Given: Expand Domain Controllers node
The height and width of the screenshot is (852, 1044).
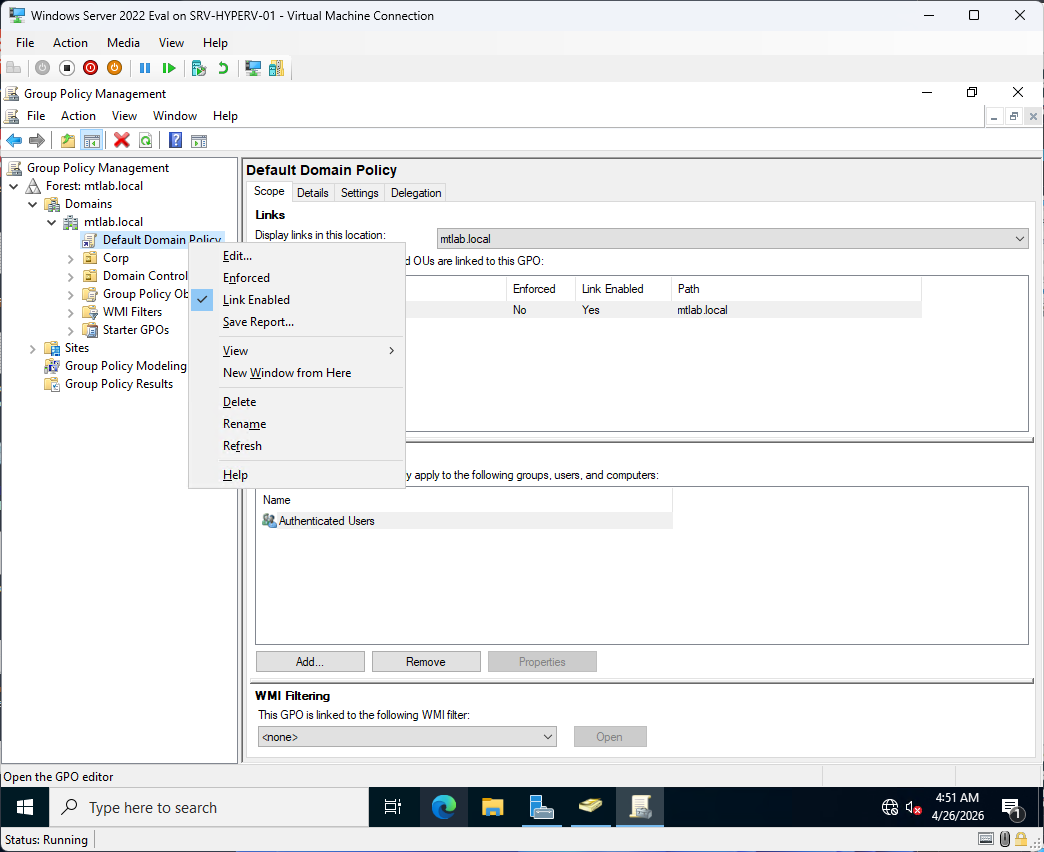Looking at the screenshot, I should tap(71, 276).
